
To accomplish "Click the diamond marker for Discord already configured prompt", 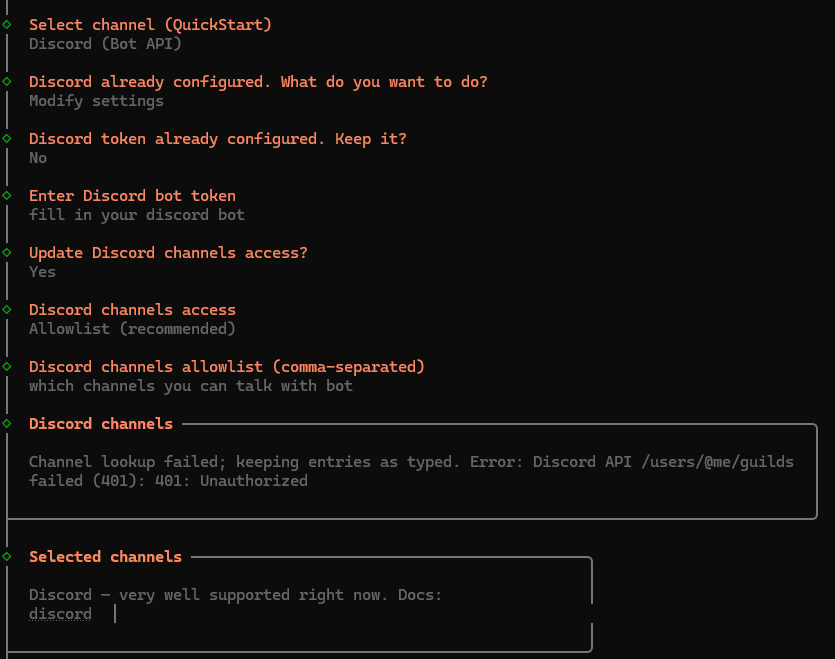I will pos(9,81).
